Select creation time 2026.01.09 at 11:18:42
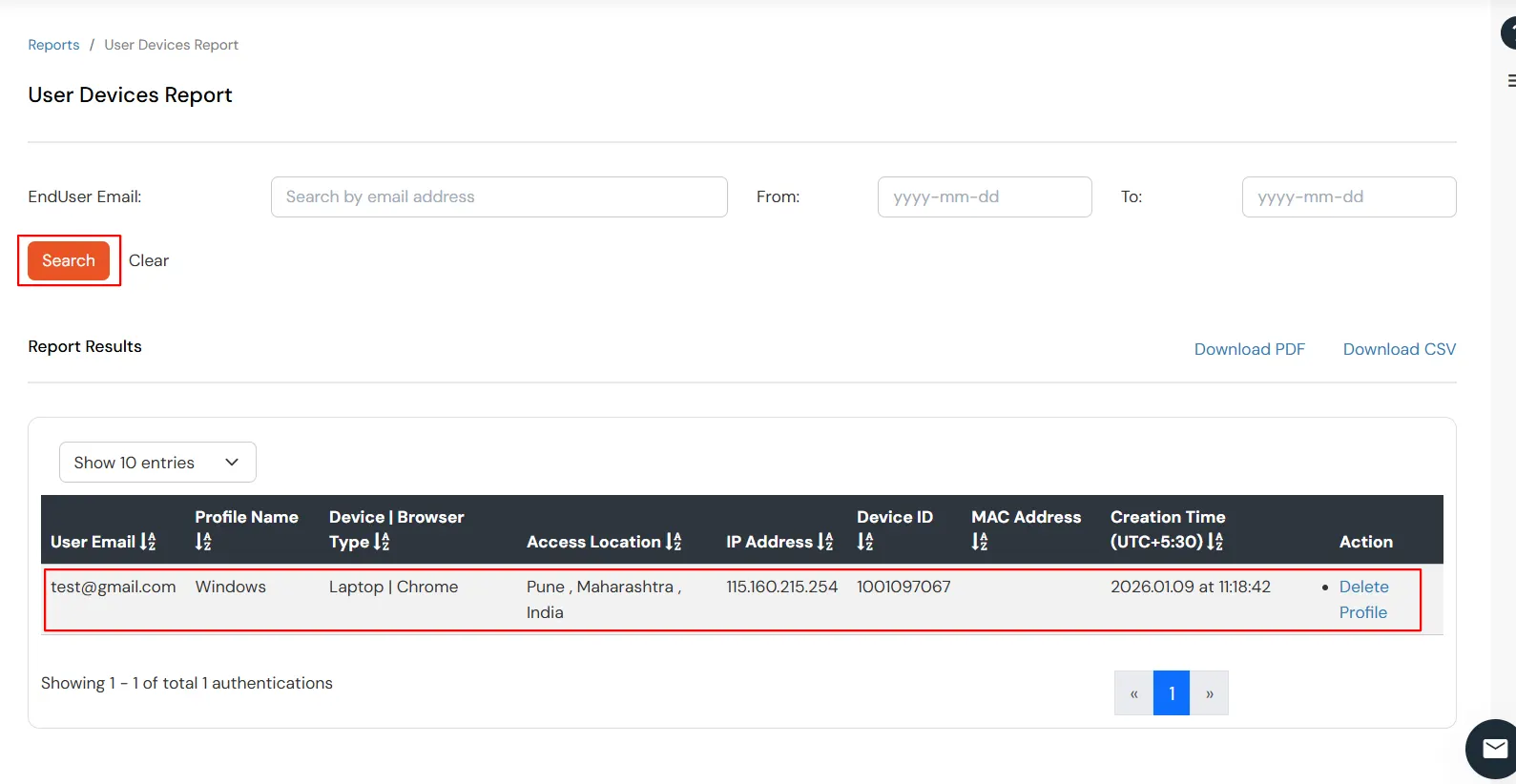 1191,587
